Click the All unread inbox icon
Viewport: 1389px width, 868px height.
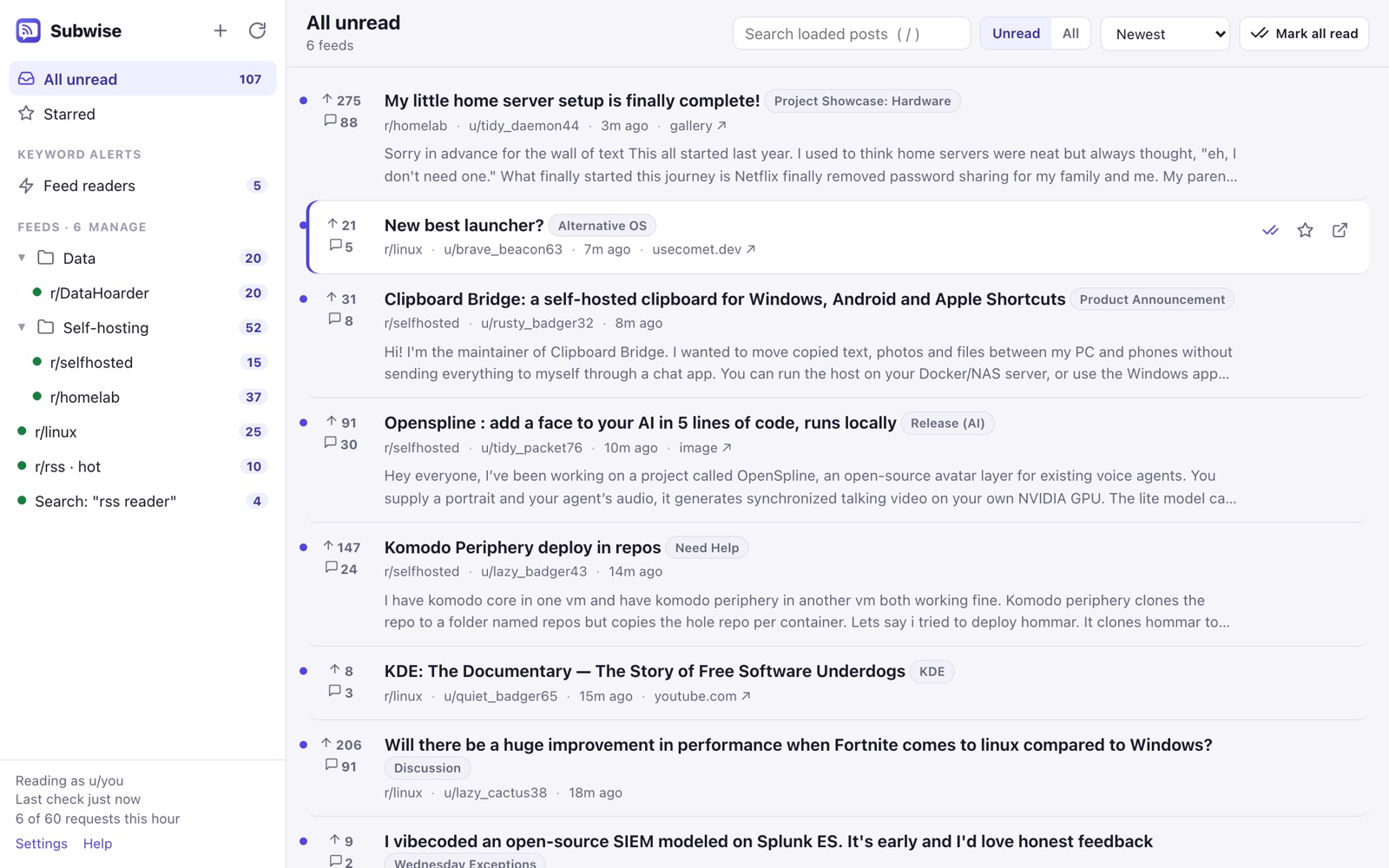click(x=27, y=79)
